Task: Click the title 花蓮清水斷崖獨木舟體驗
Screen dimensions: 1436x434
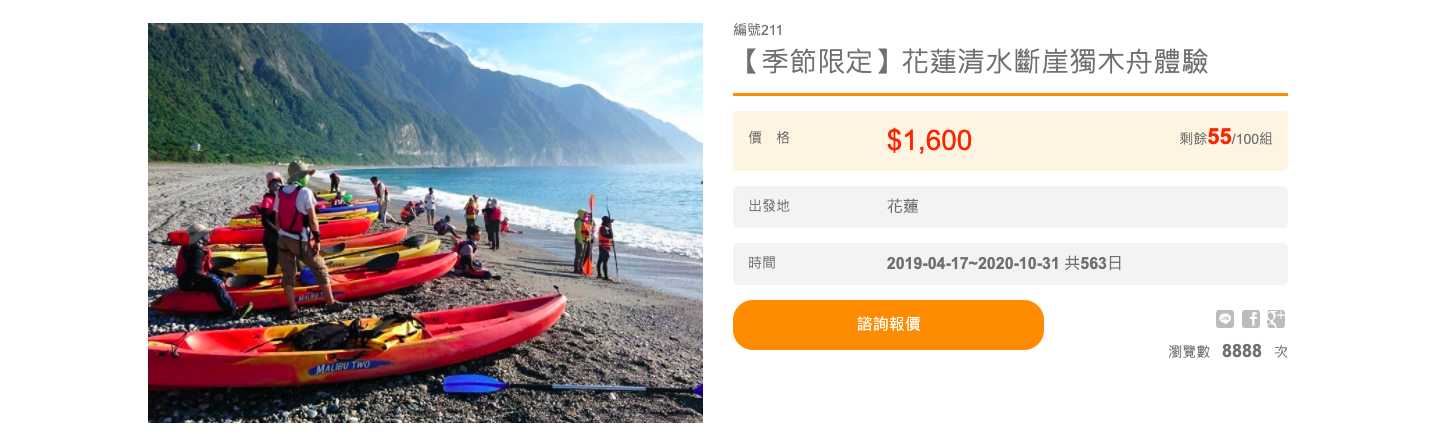Action: tap(970, 61)
